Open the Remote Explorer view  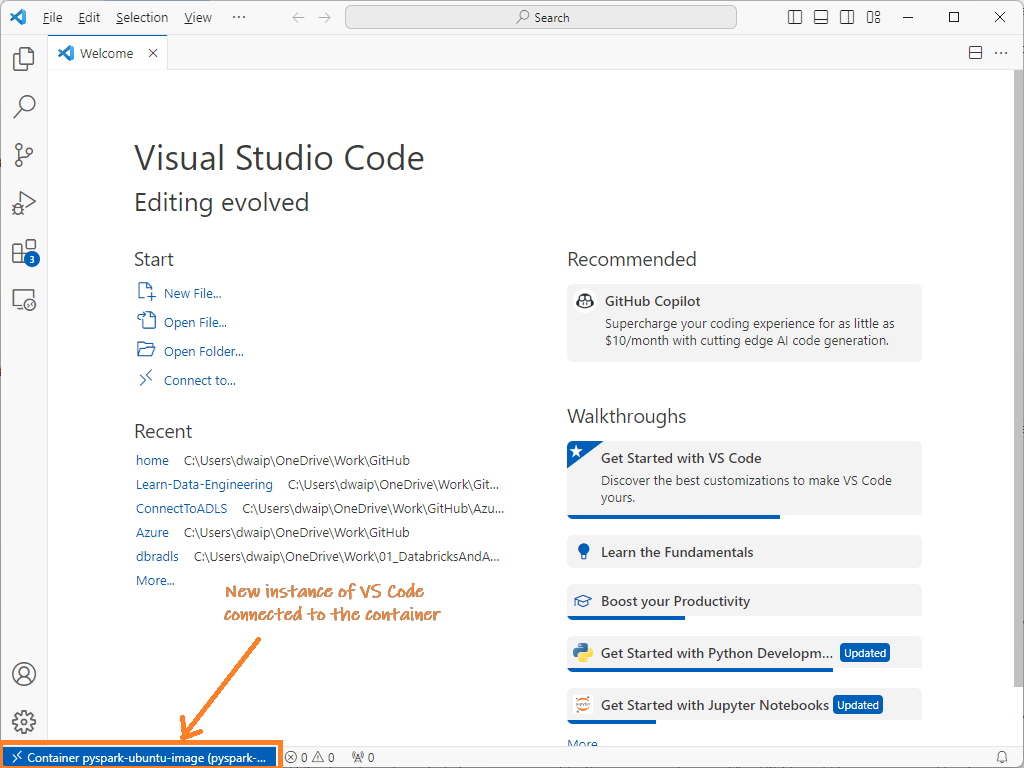[x=24, y=300]
